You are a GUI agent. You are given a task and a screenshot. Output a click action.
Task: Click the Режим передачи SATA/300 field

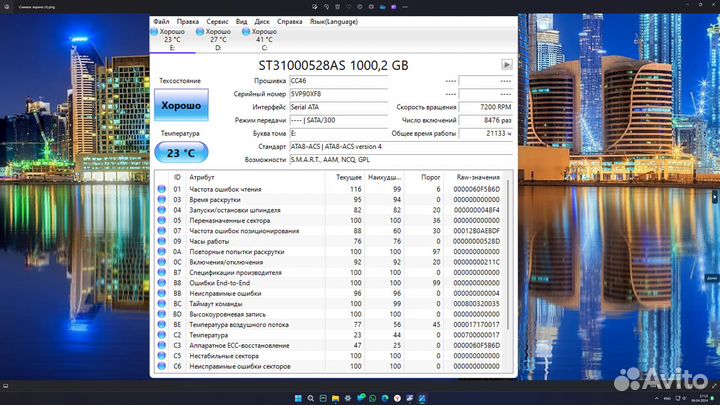tap(339, 120)
